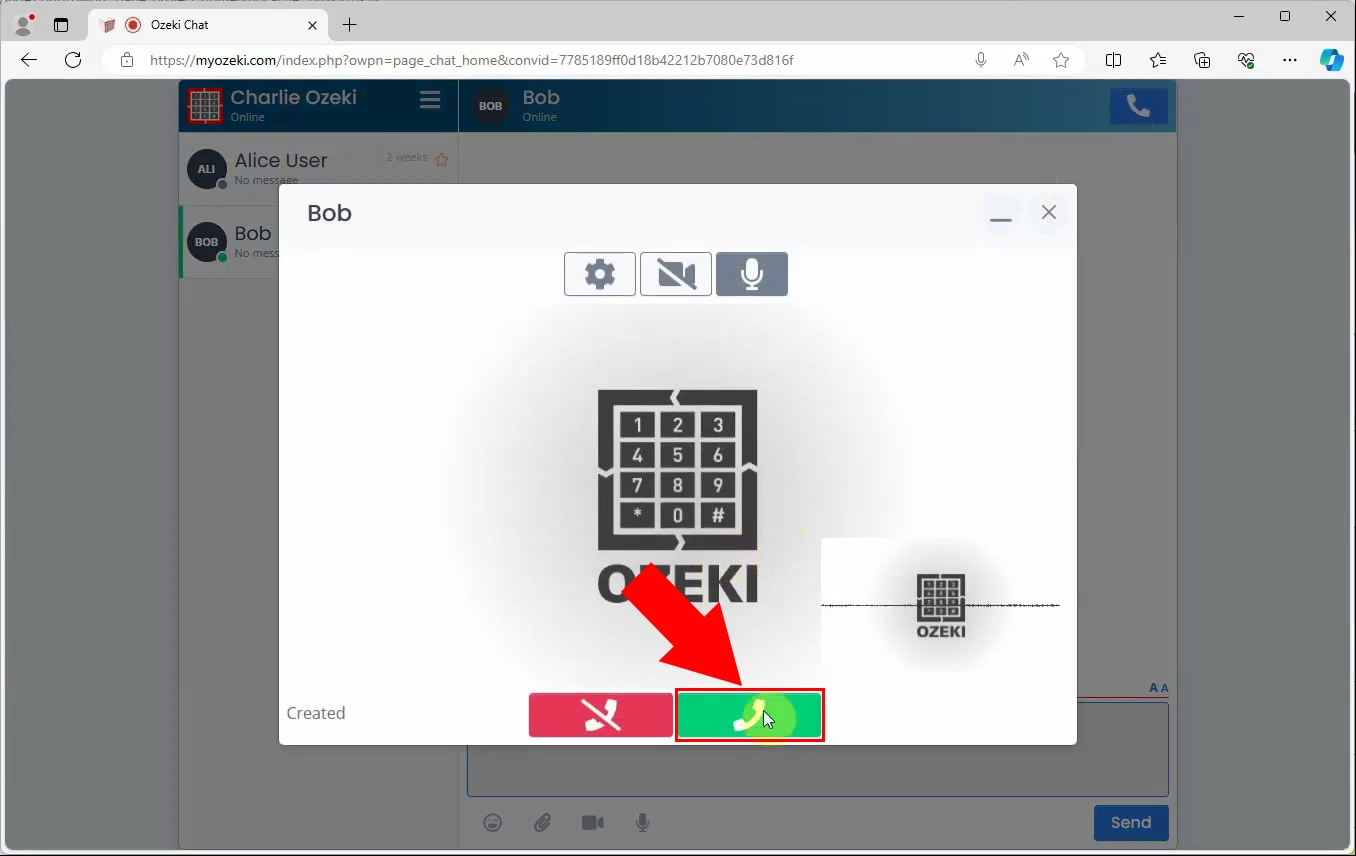Click the small Ozeki self-view thumbnail
The image size is (1356, 856).
940,605
